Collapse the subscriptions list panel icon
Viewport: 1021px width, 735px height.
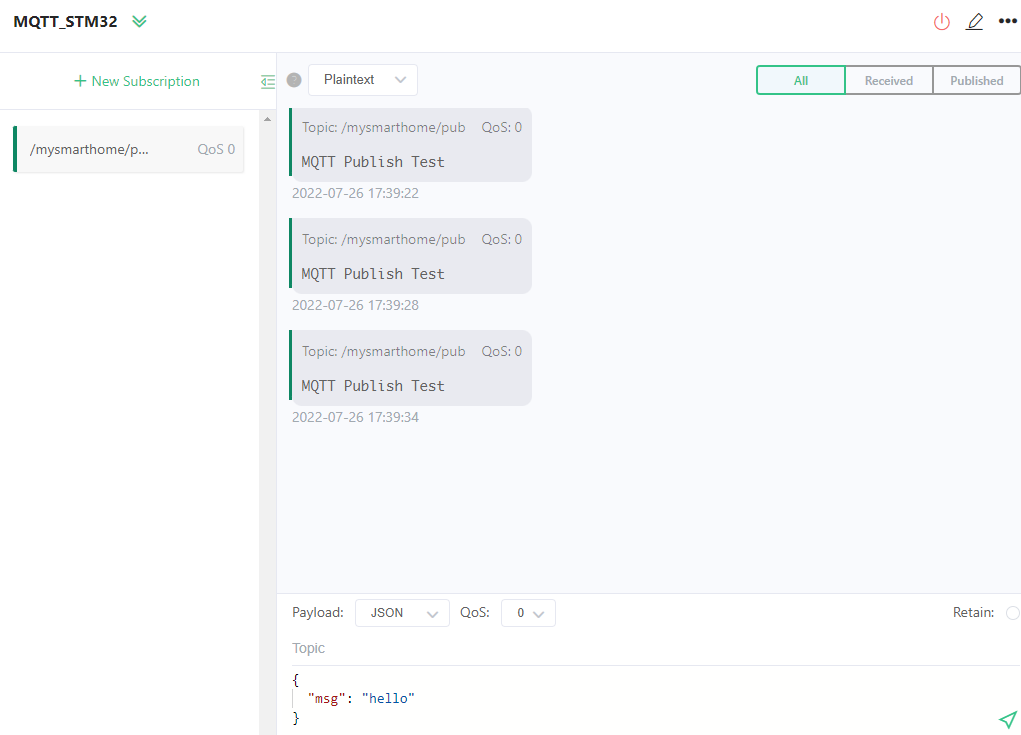(267, 81)
